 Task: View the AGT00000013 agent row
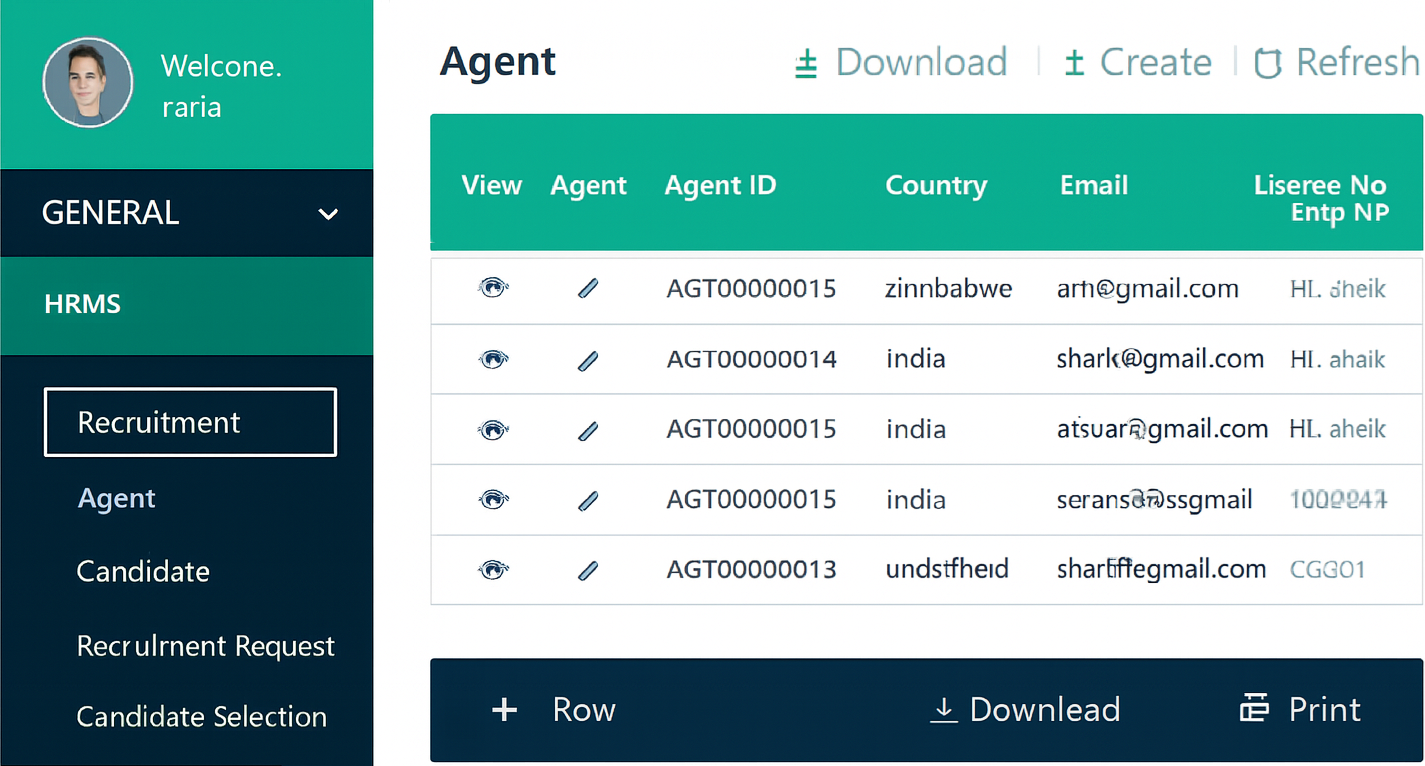point(493,570)
